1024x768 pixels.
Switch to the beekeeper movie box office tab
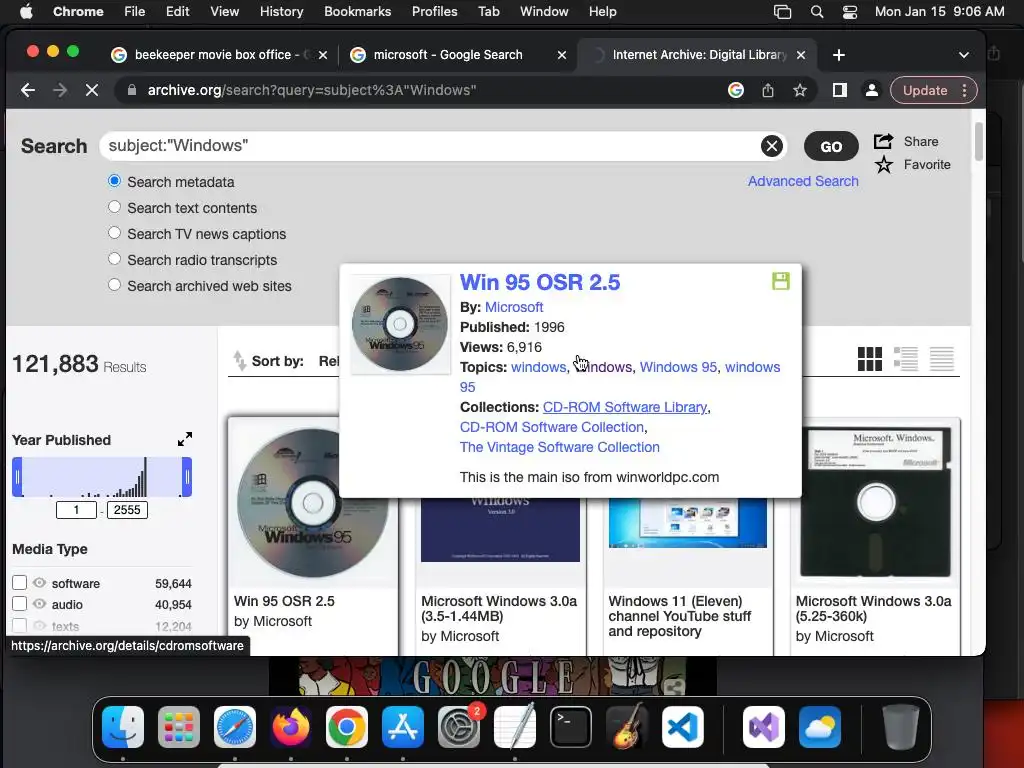[x=218, y=55]
